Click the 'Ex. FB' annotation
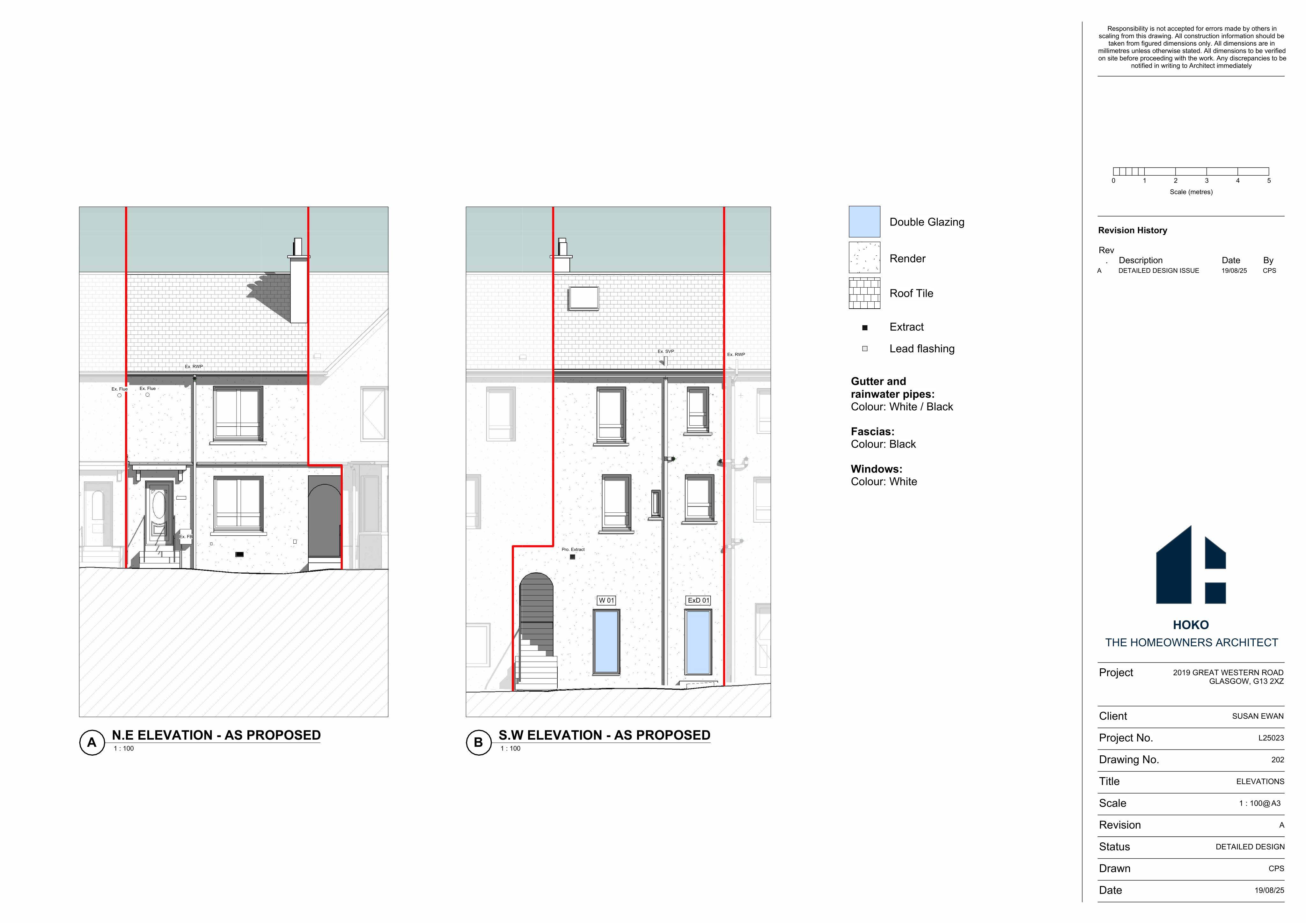This screenshot has width=1306, height=924. click(x=186, y=537)
